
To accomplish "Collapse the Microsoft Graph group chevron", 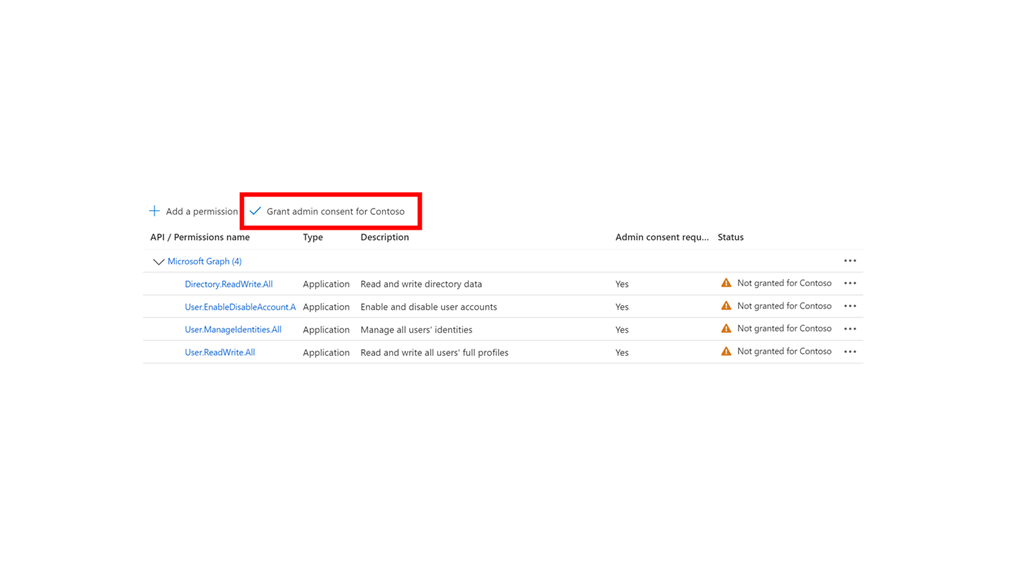I will [x=158, y=262].
